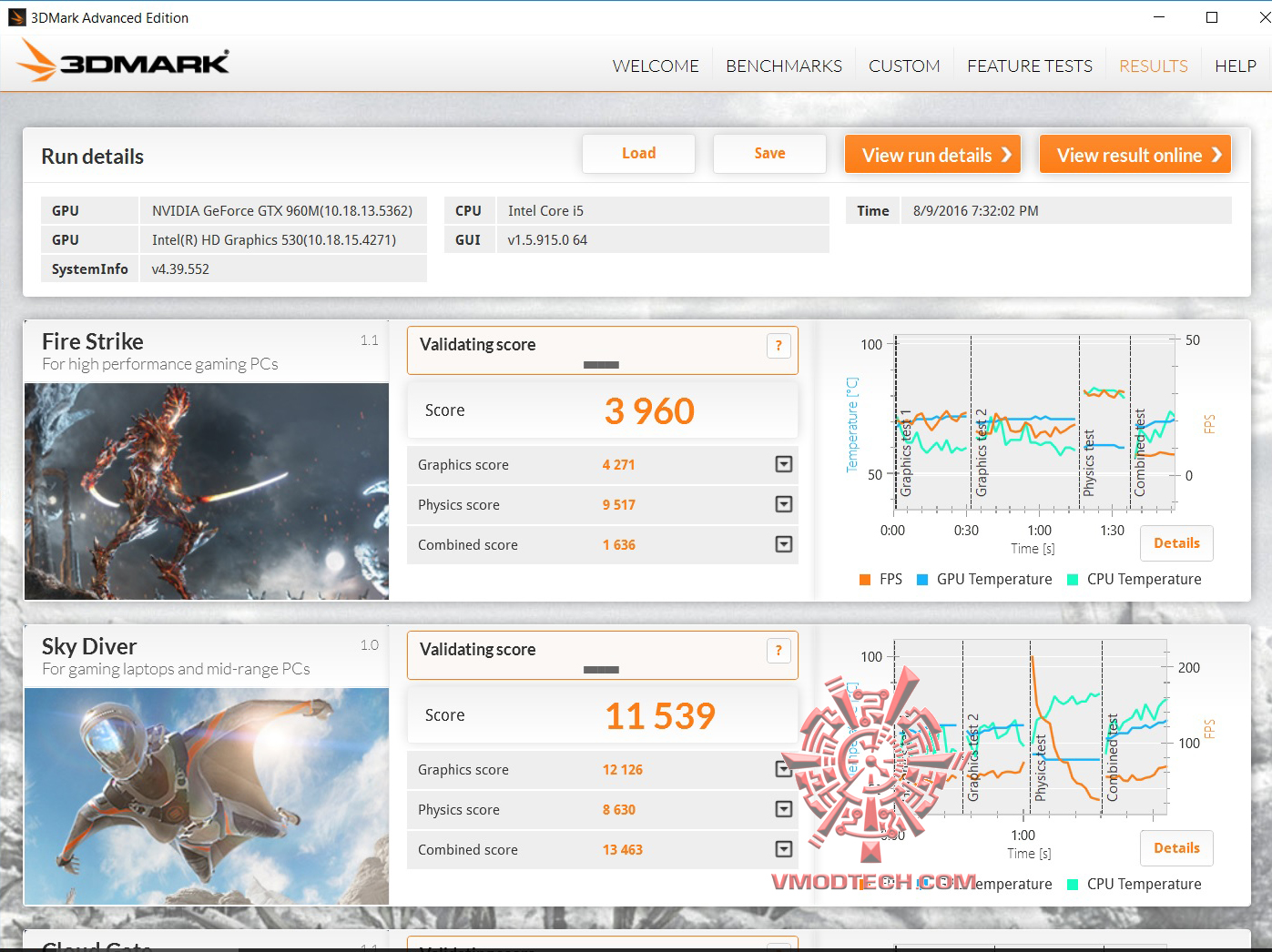Click 'For gaming laptops and mid-range PCs' subtitle
Viewport: 1272px width, 952px height.
click(176, 669)
